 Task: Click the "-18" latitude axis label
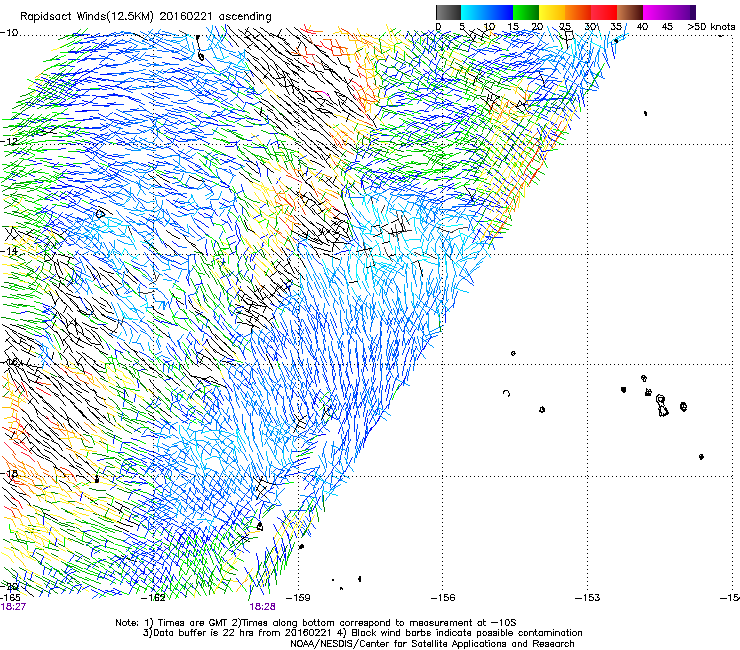(x=9, y=473)
